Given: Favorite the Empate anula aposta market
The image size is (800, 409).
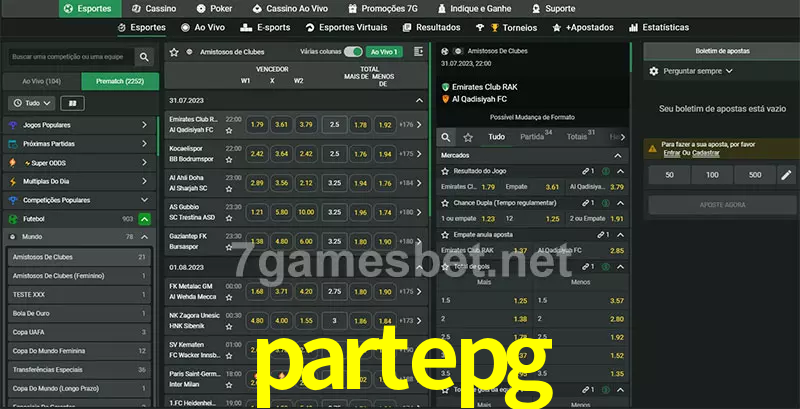Looking at the screenshot, I should pos(445,235).
